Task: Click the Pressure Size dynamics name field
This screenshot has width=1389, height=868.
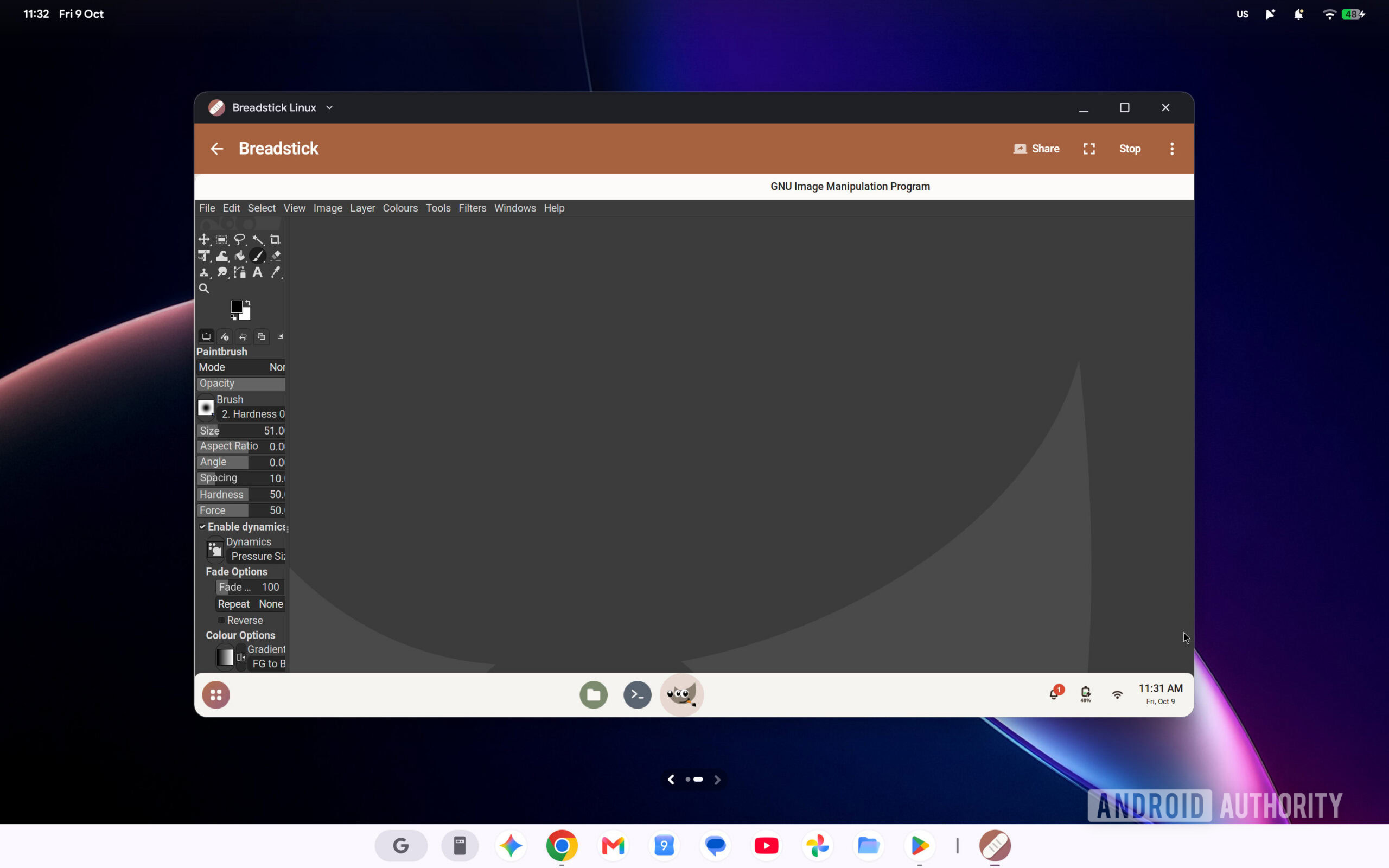Action: [257, 556]
